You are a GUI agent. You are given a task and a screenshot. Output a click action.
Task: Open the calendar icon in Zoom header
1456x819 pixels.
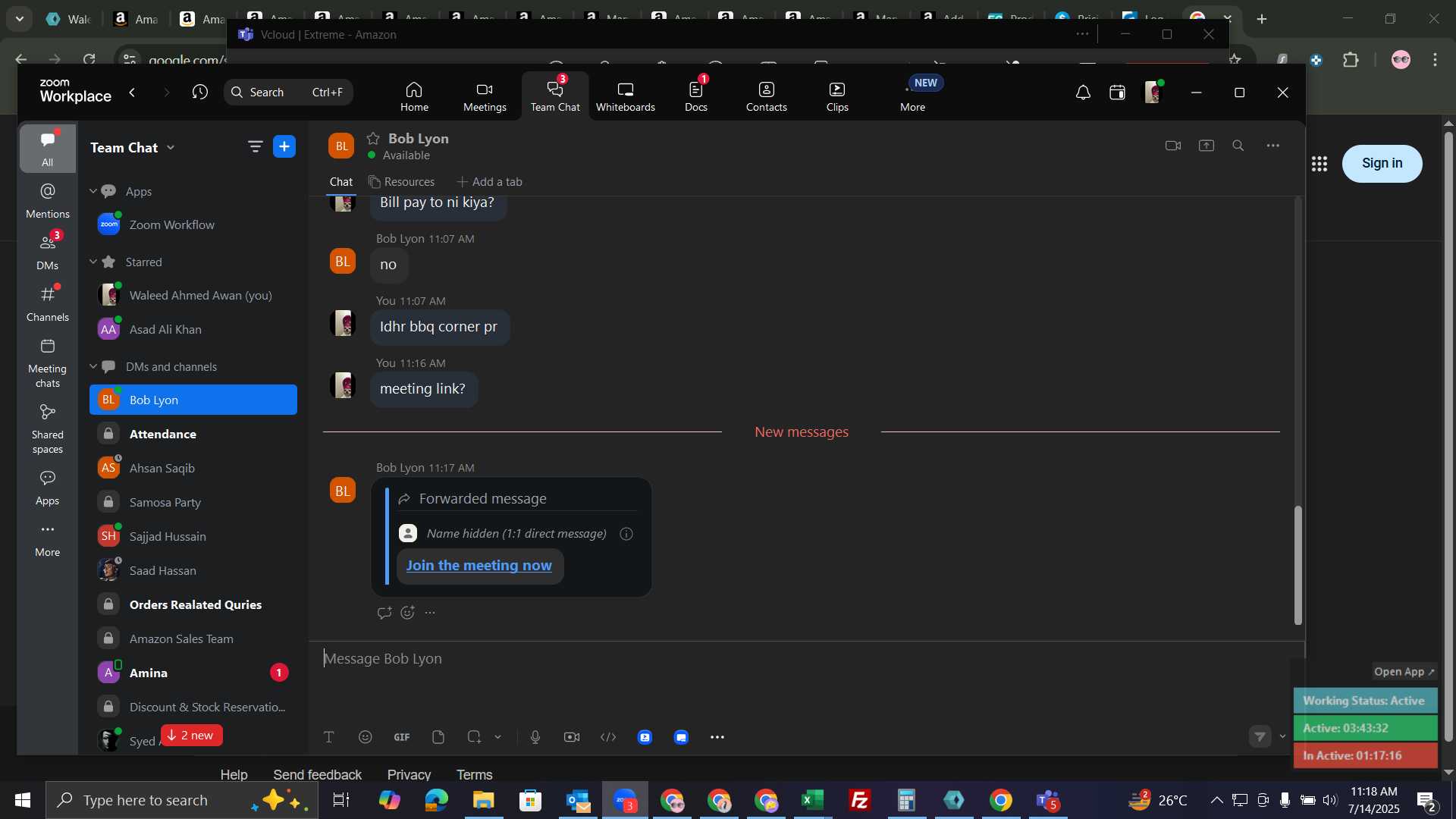(1117, 93)
